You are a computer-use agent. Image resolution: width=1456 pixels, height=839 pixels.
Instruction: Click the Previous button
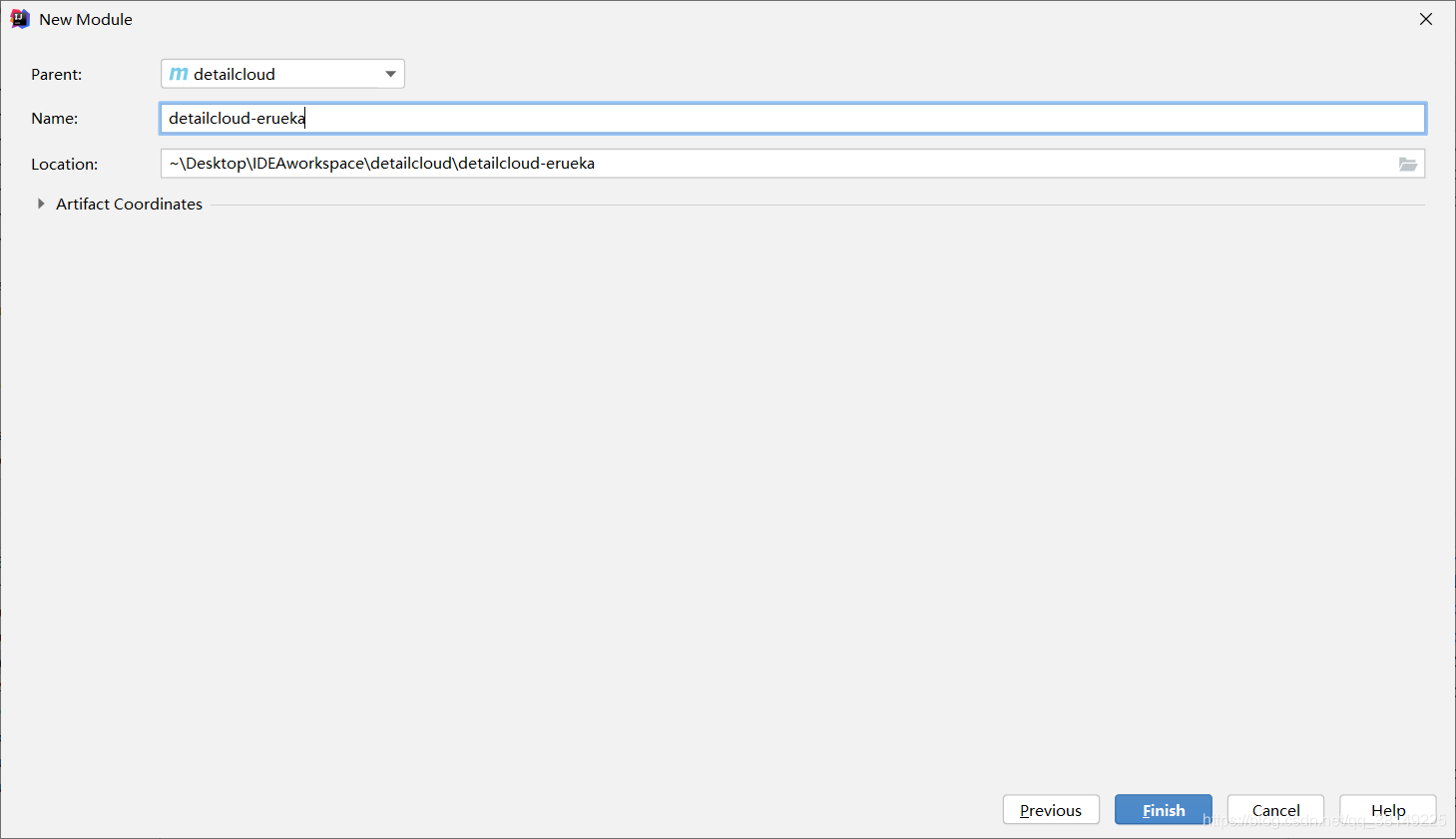click(x=1051, y=810)
